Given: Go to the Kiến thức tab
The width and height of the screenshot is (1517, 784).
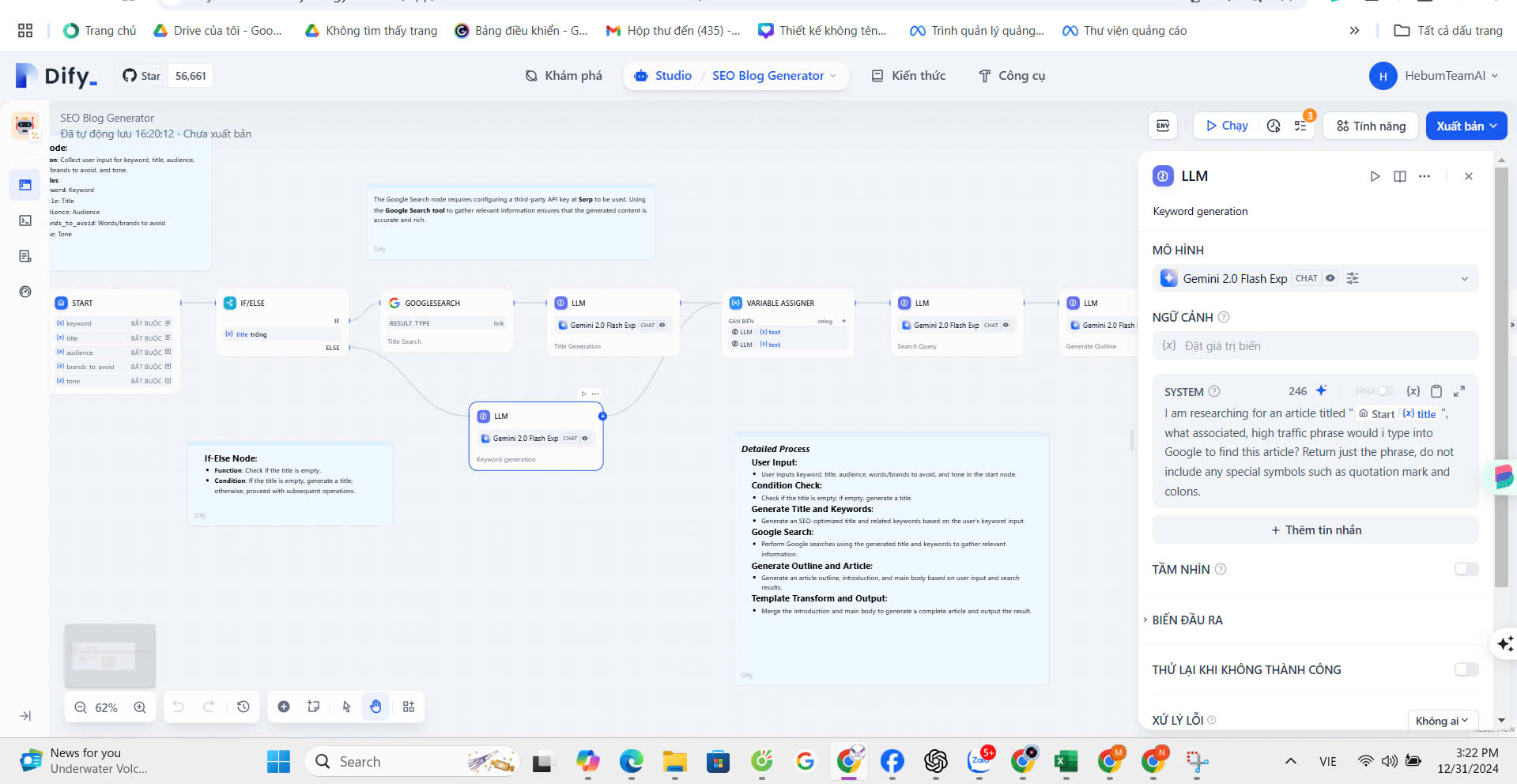Looking at the screenshot, I should [x=908, y=76].
